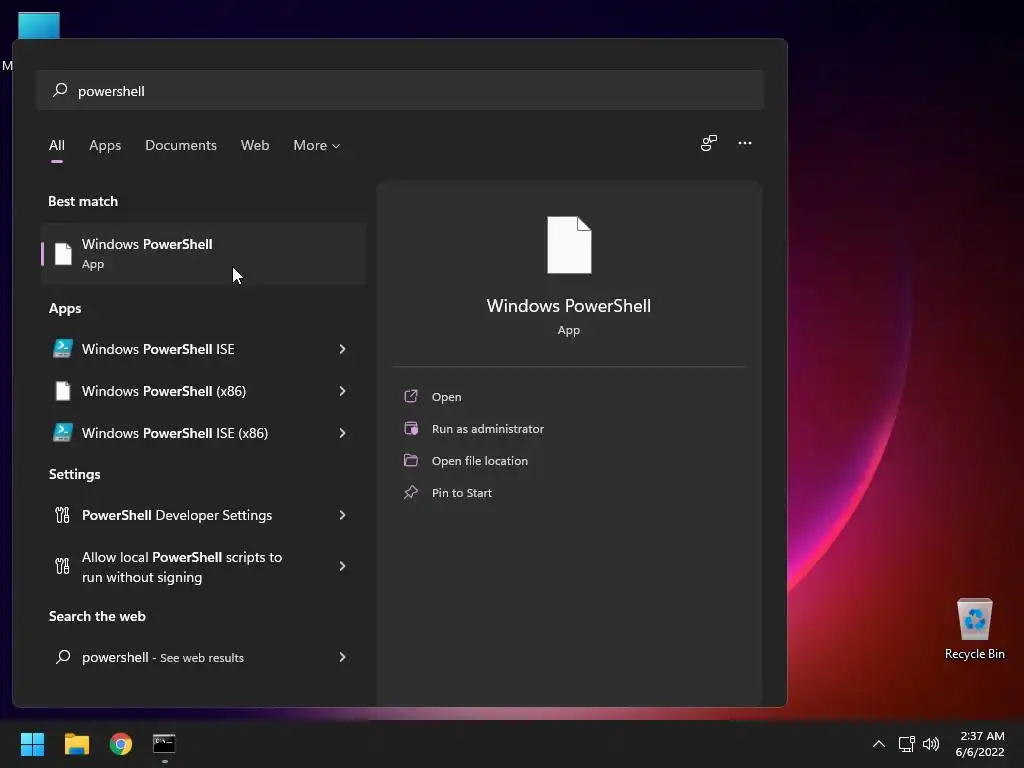Choose Run as administrator
Viewport: 1024px width, 768px height.
coord(488,429)
